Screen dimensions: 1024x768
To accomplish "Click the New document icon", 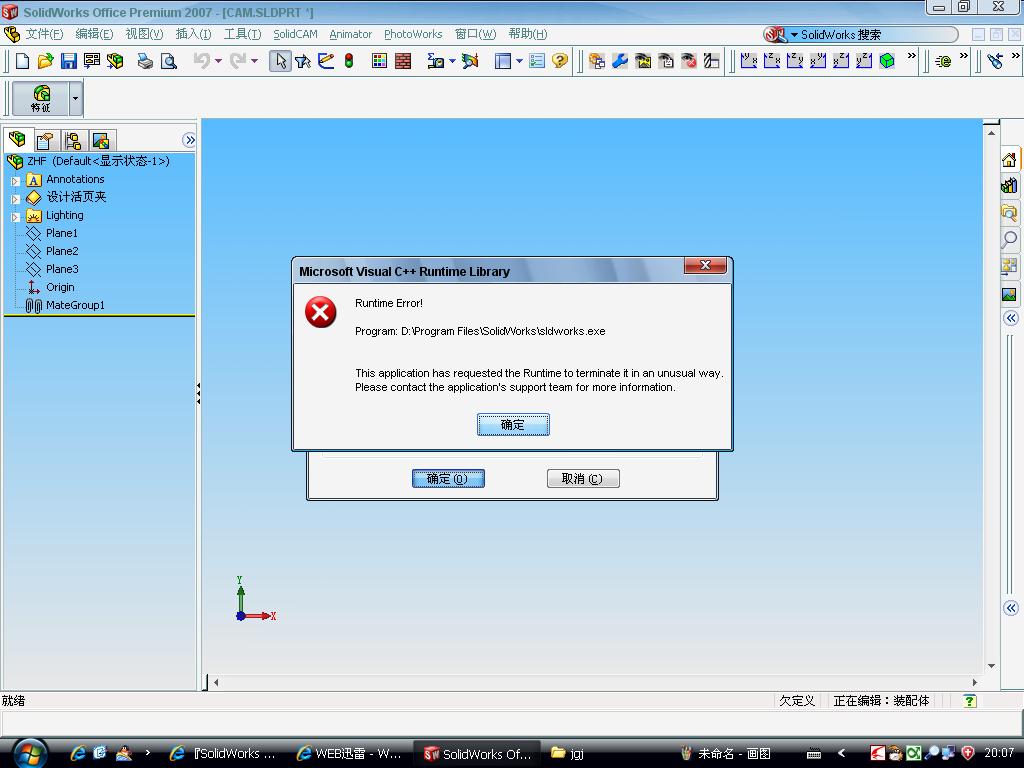I will click(x=22, y=61).
